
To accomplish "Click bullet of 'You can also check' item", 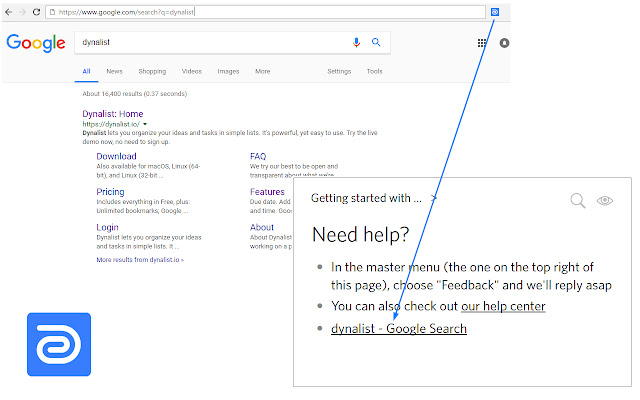I will click(320, 306).
